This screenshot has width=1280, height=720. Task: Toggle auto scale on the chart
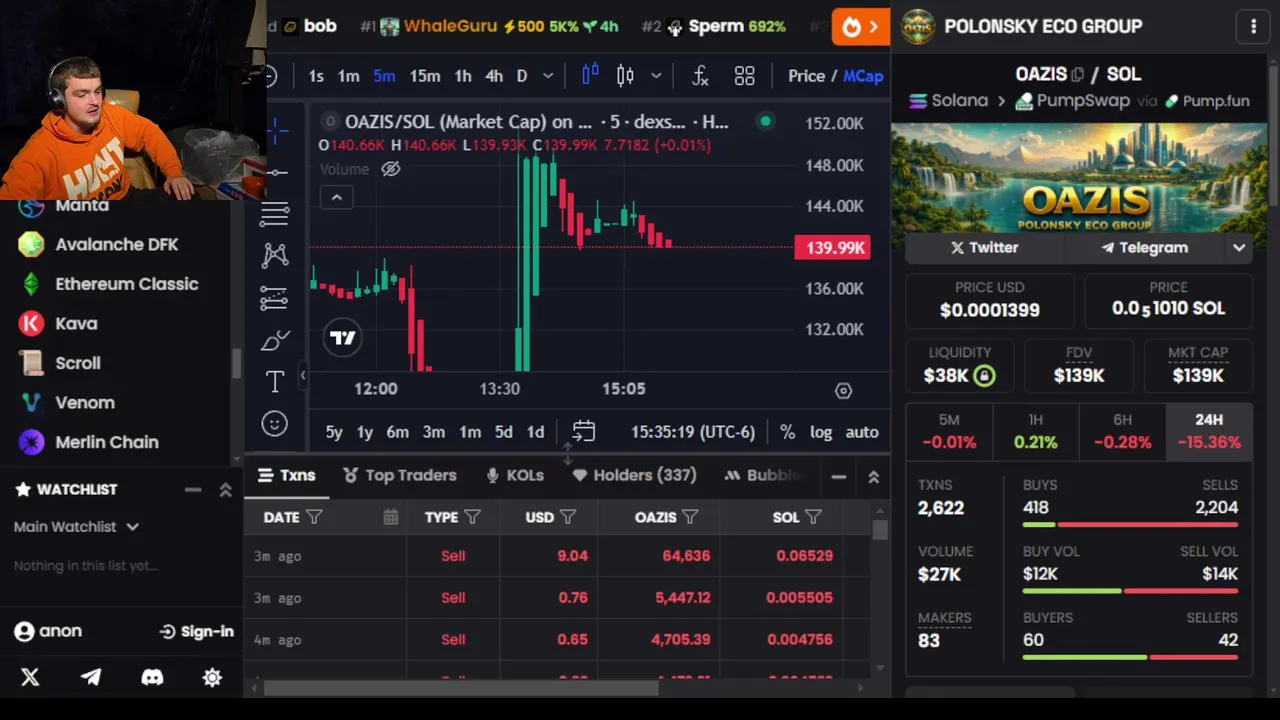(862, 432)
